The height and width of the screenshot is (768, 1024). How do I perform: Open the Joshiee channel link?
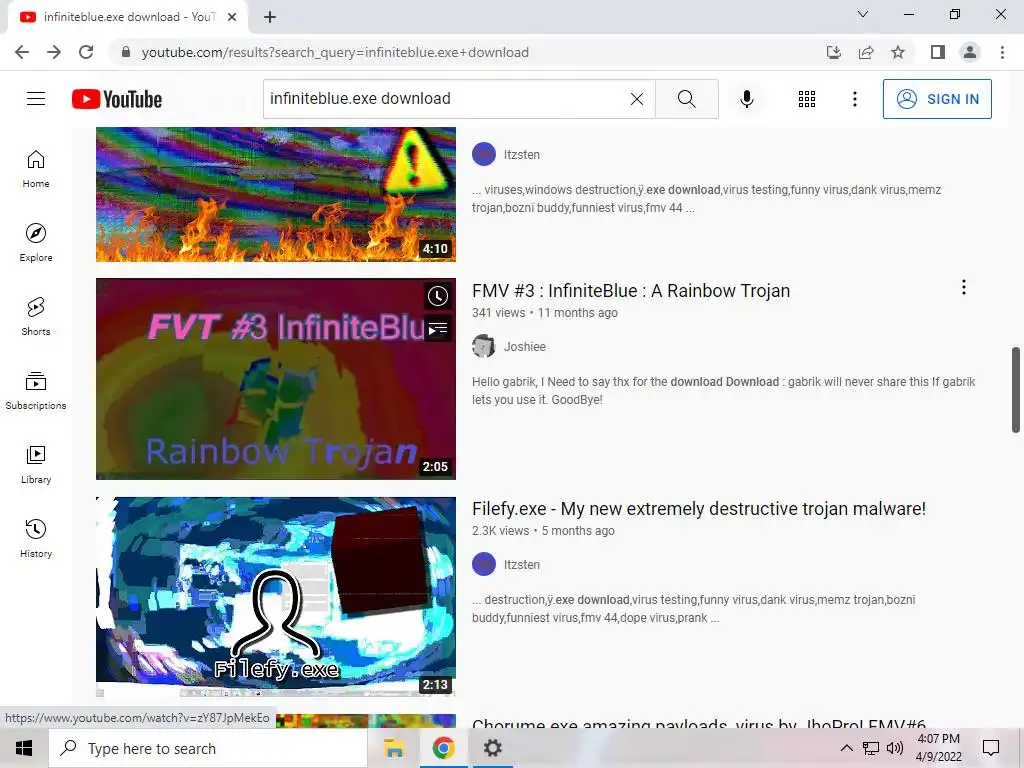(524, 347)
